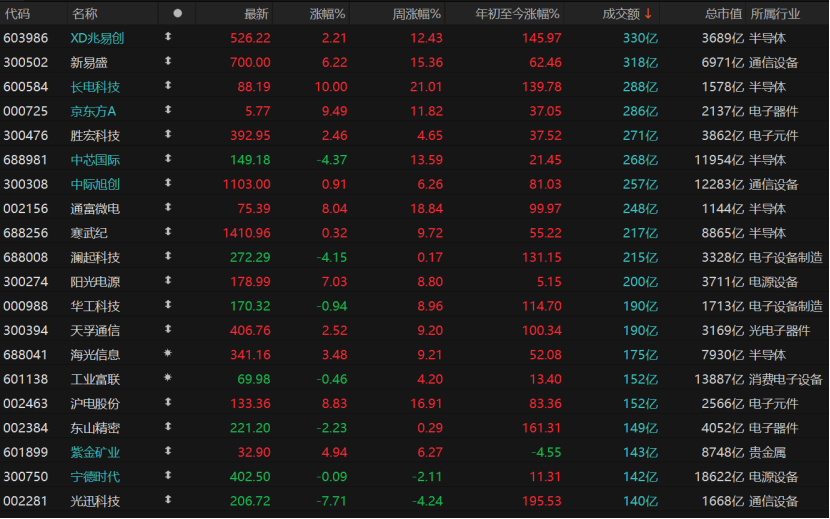The width and height of the screenshot is (830, 519).
Task: Click the star icon in 工业富联 row
Action: pyautogui.click(x=168, y=377)
